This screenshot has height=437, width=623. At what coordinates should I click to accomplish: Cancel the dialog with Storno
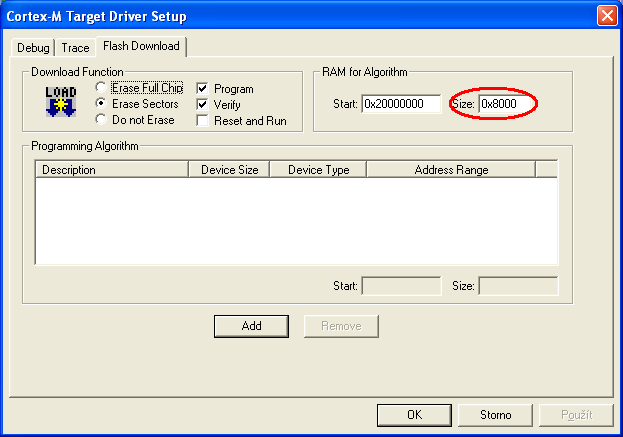point(495,415)
